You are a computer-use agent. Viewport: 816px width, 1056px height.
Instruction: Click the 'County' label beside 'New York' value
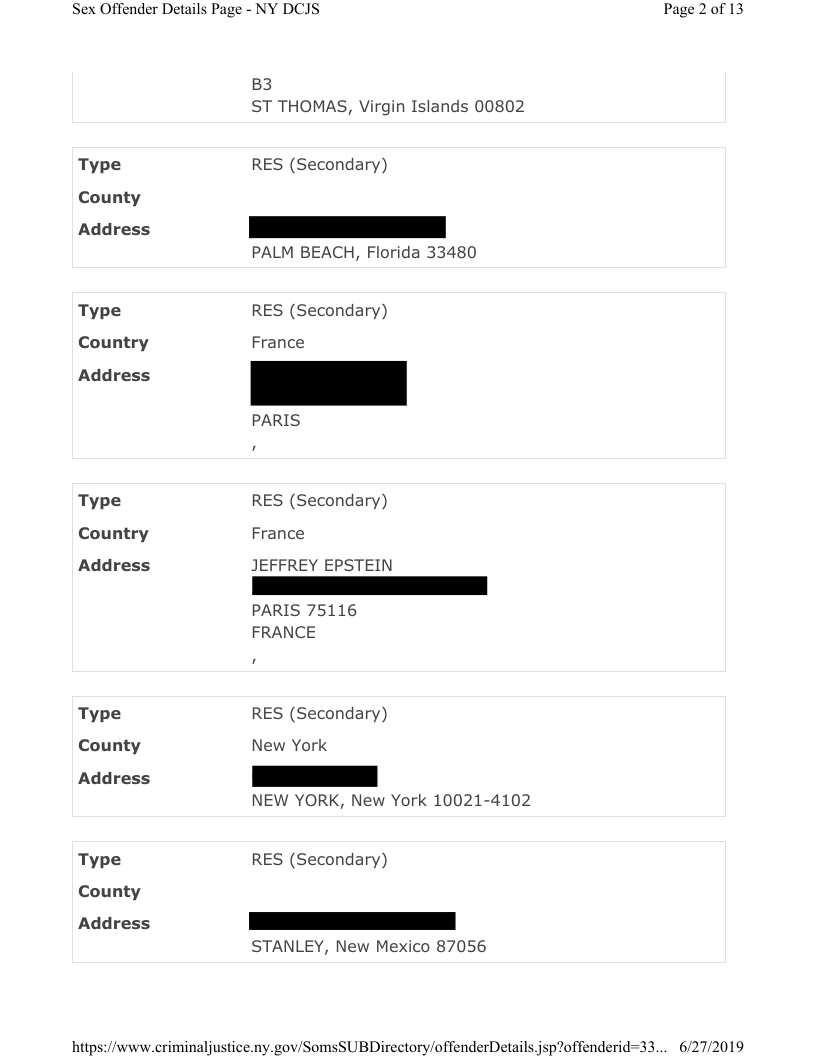(109, 745)
